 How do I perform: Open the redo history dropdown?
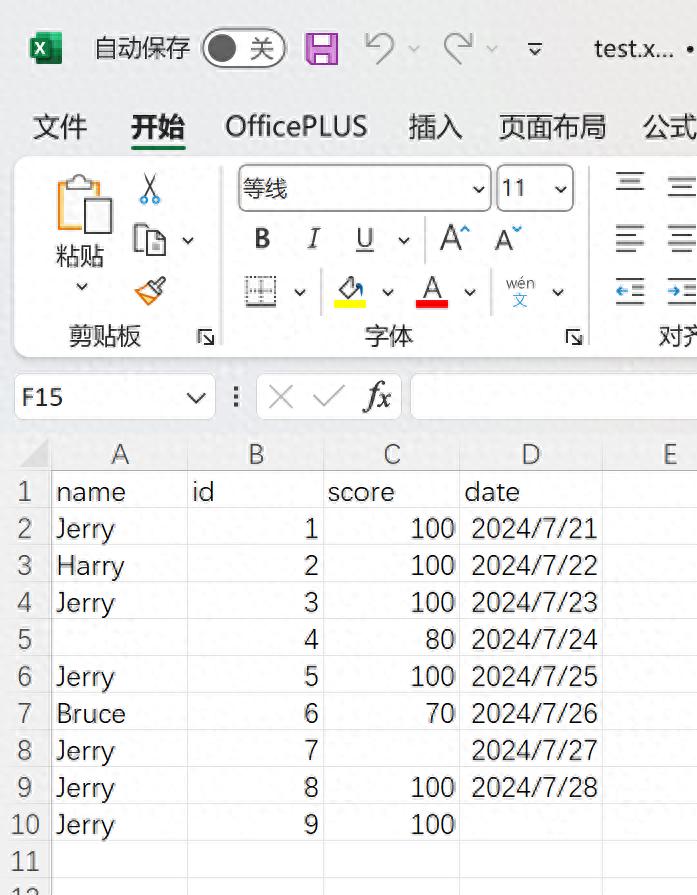click(491, 49)
